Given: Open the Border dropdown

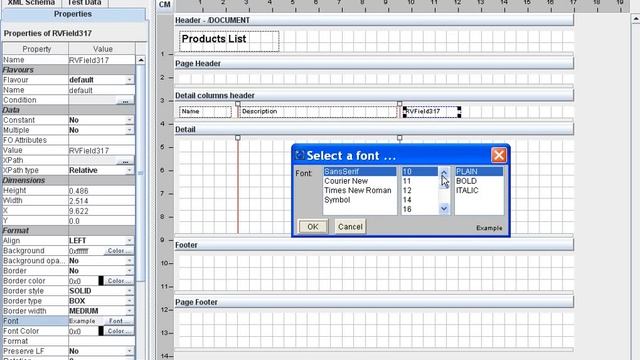Looking at the screenshot, I should point(129,271).
